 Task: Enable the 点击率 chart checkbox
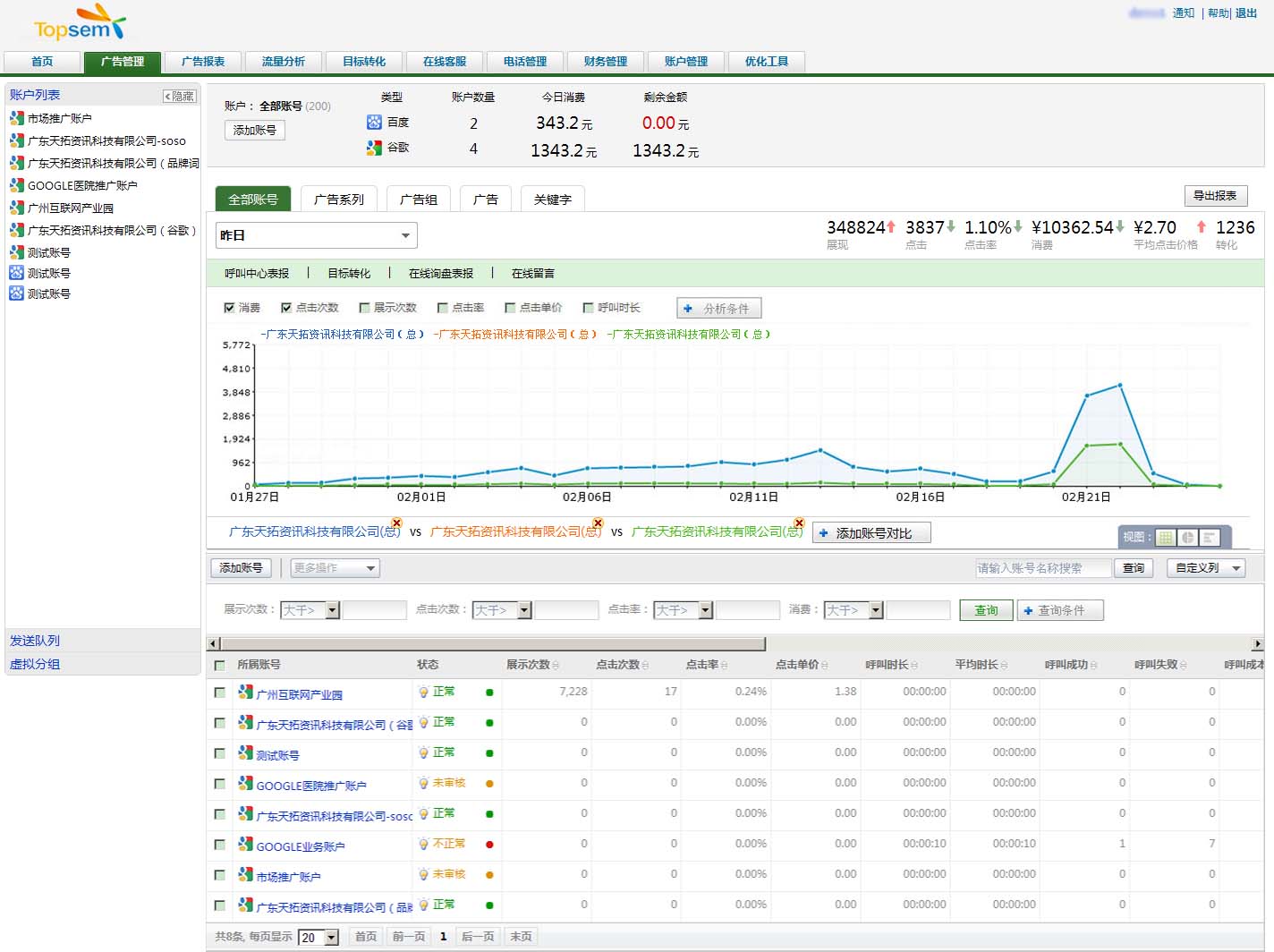point(442,308)
